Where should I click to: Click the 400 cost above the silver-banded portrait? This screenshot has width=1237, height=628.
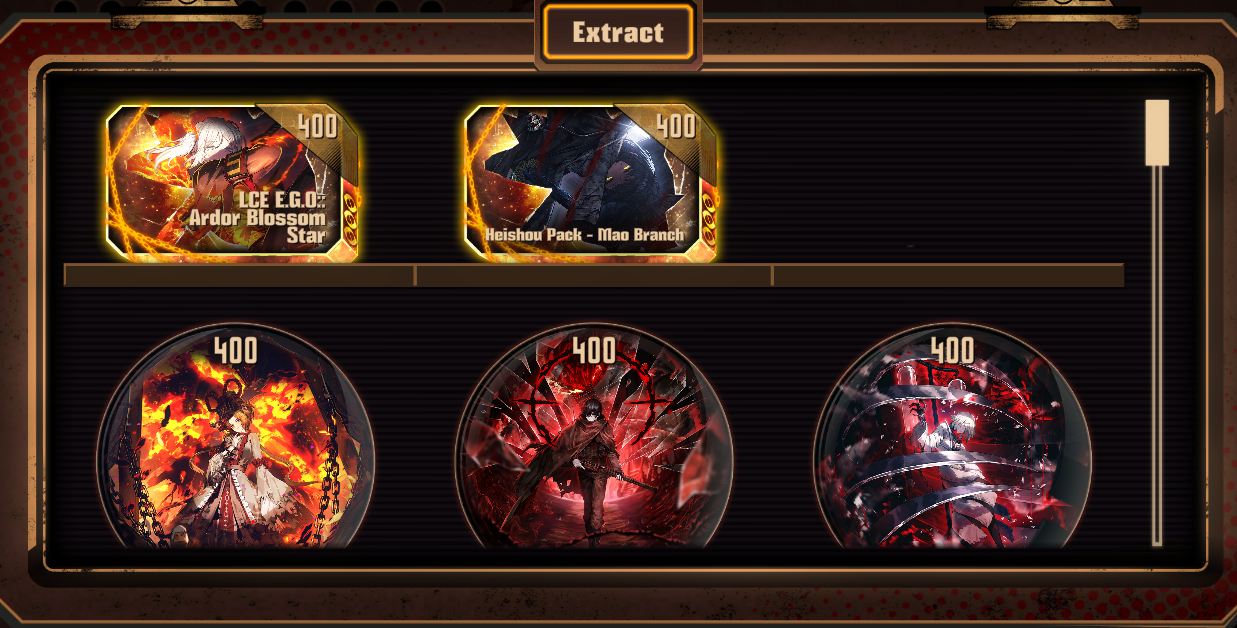pyautogui.click(x=952, y=350)
